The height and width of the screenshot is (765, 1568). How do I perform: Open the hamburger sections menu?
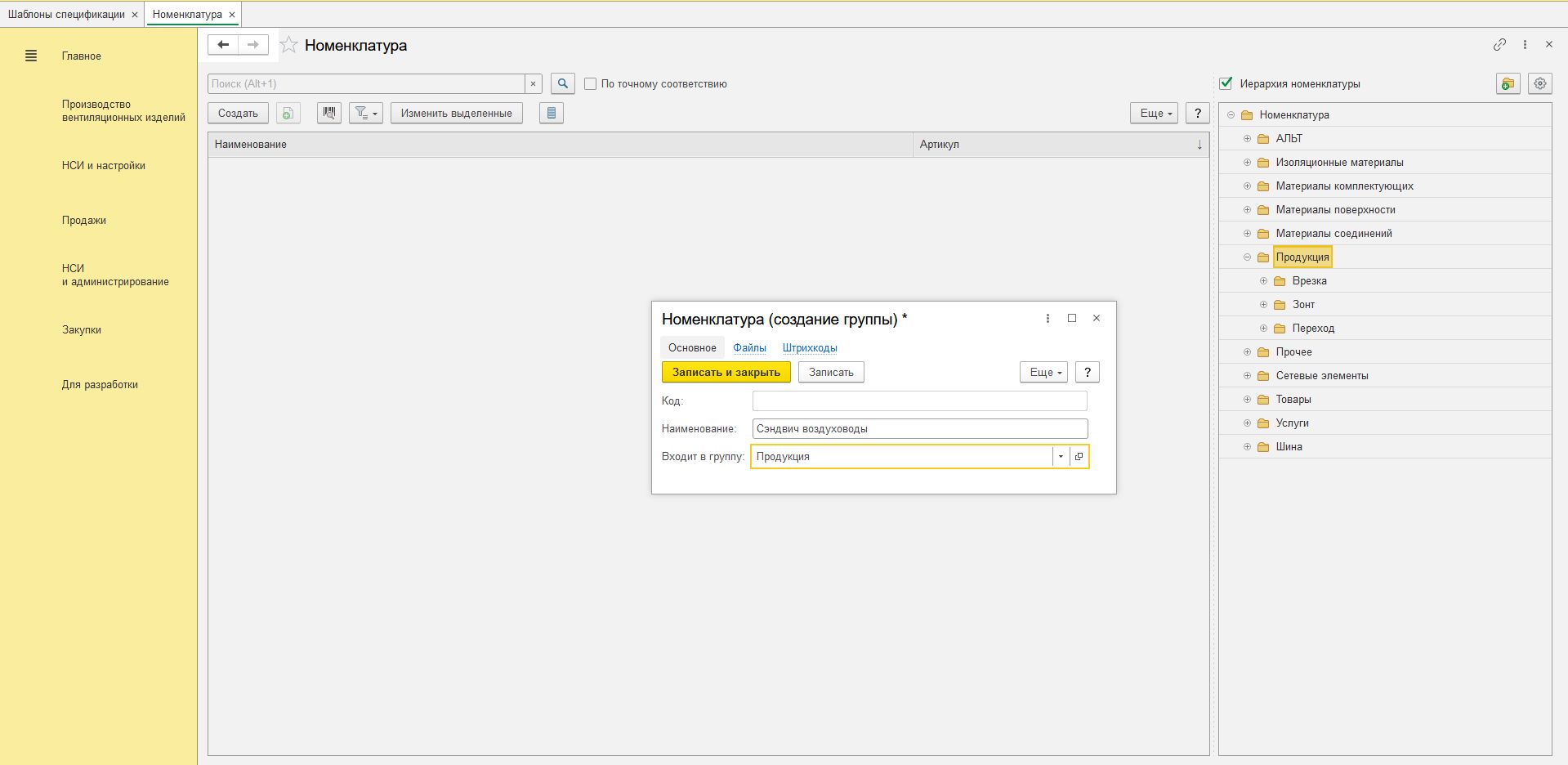(31, 56)
